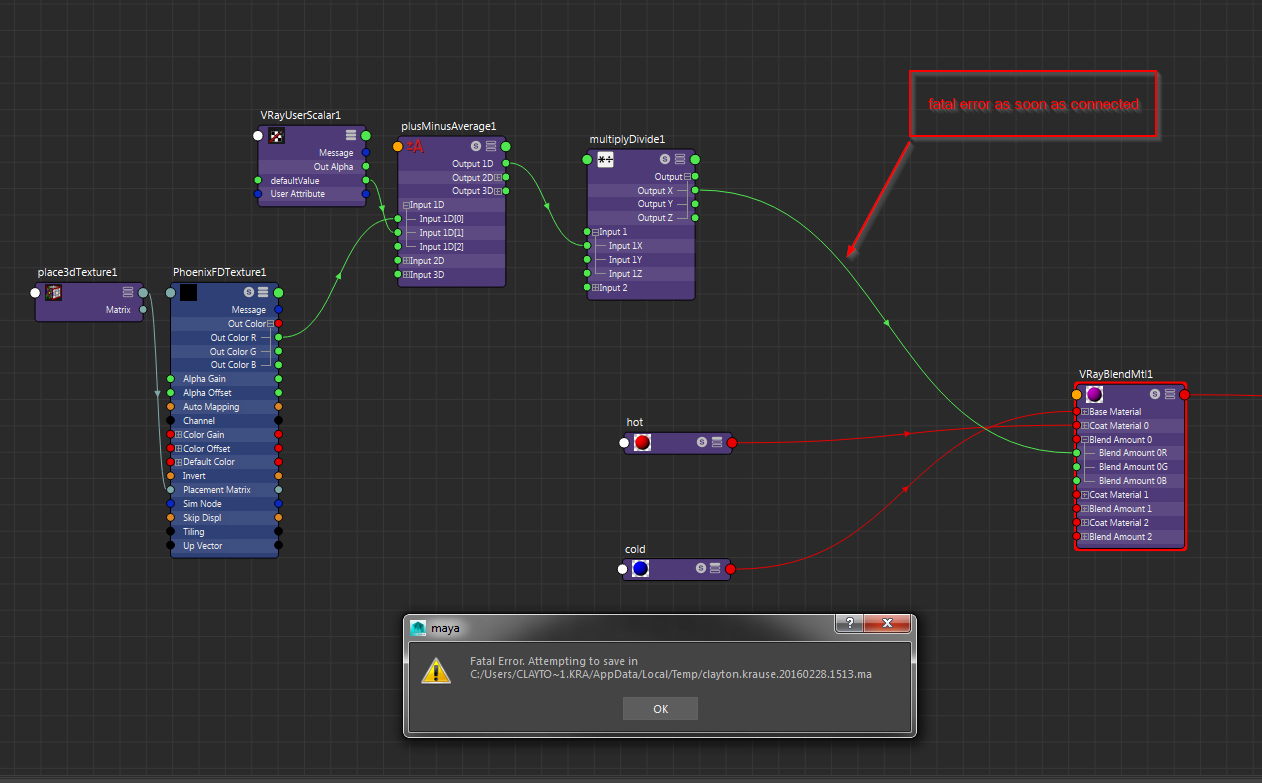
Task: Click the Output X output port on multiplyDivide1
Action: tap(695, 190)
